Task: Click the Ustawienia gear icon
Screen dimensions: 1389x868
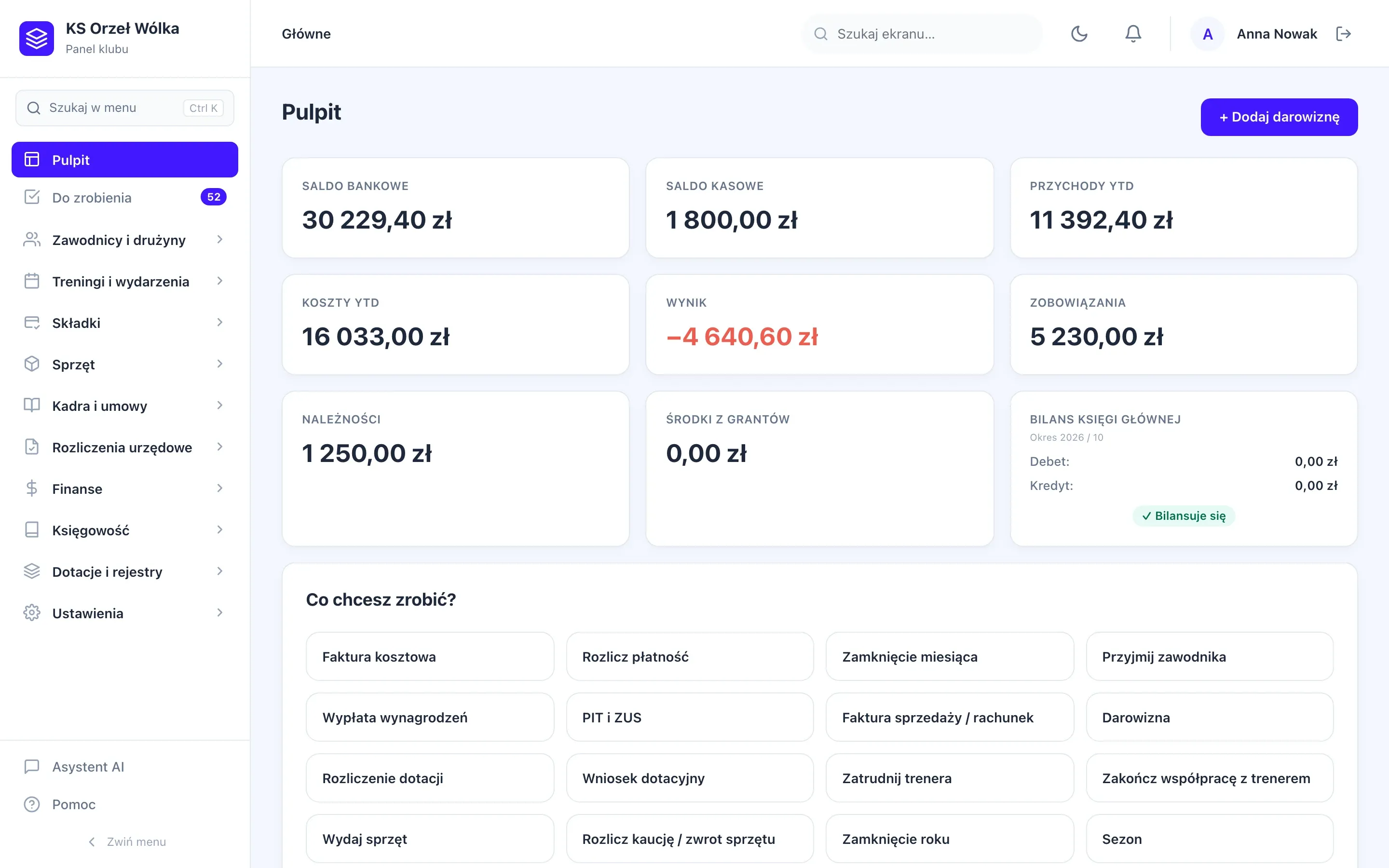Action: 32,612
